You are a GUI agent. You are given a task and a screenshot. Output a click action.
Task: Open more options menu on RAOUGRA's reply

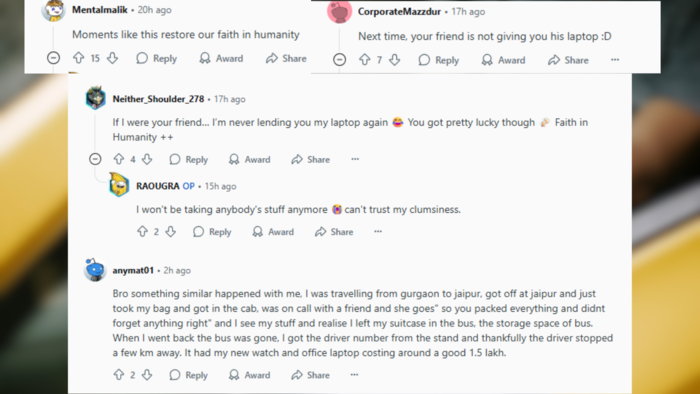[378, 231]
